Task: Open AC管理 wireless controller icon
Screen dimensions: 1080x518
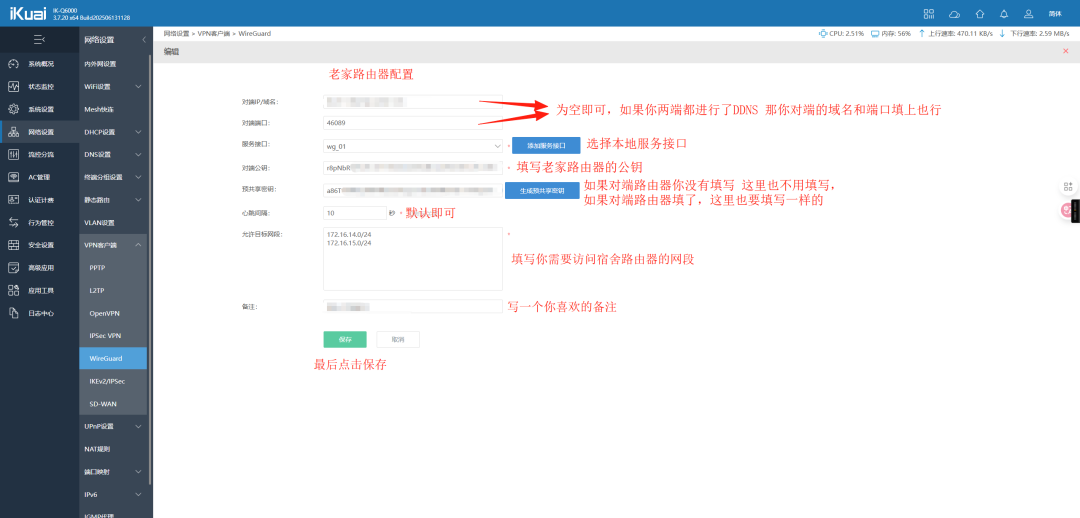Action: (x=13, y=177)
